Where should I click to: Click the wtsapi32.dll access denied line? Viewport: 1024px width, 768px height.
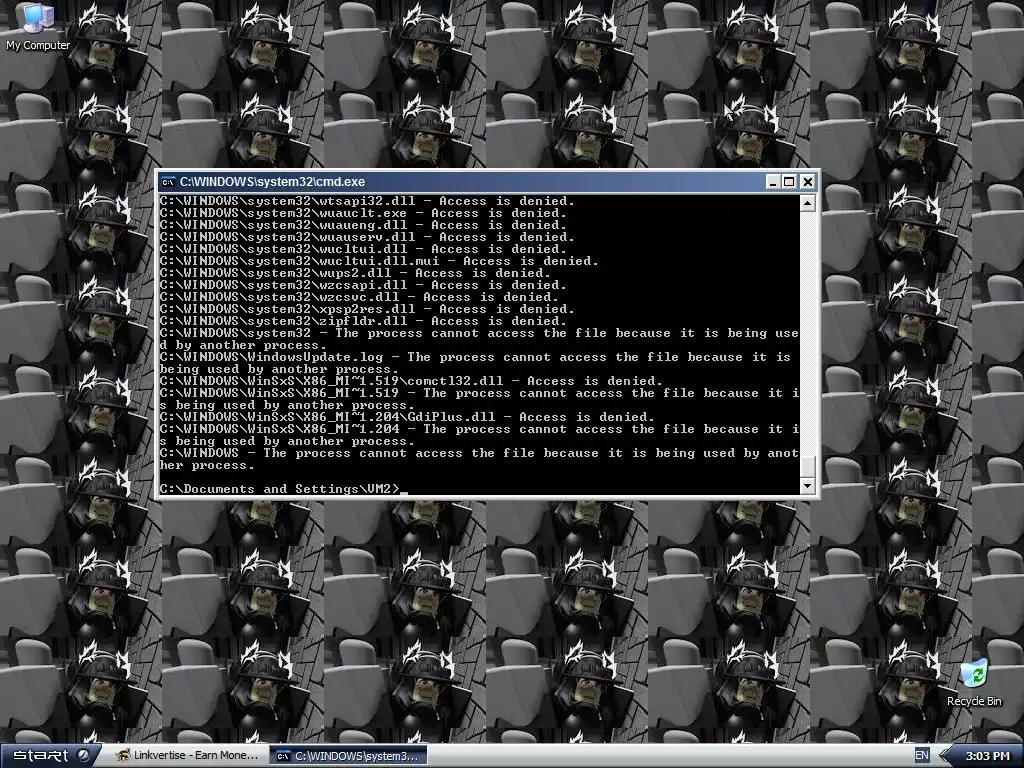[x=367, y=200]
